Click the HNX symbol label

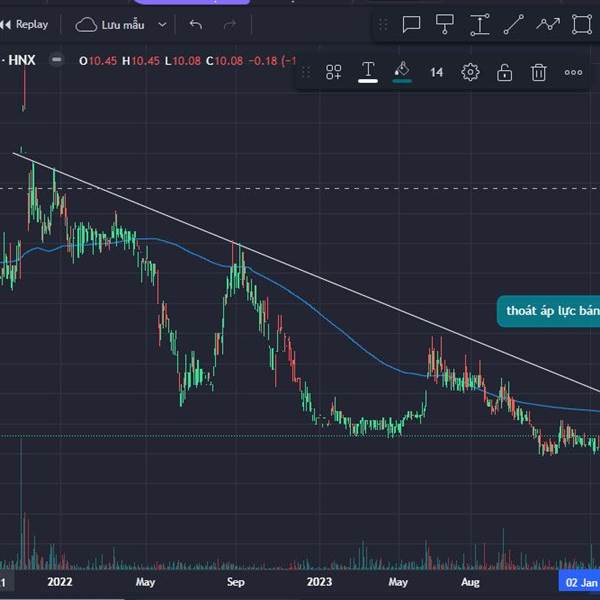pyautogui.click(x=22, y=60)
